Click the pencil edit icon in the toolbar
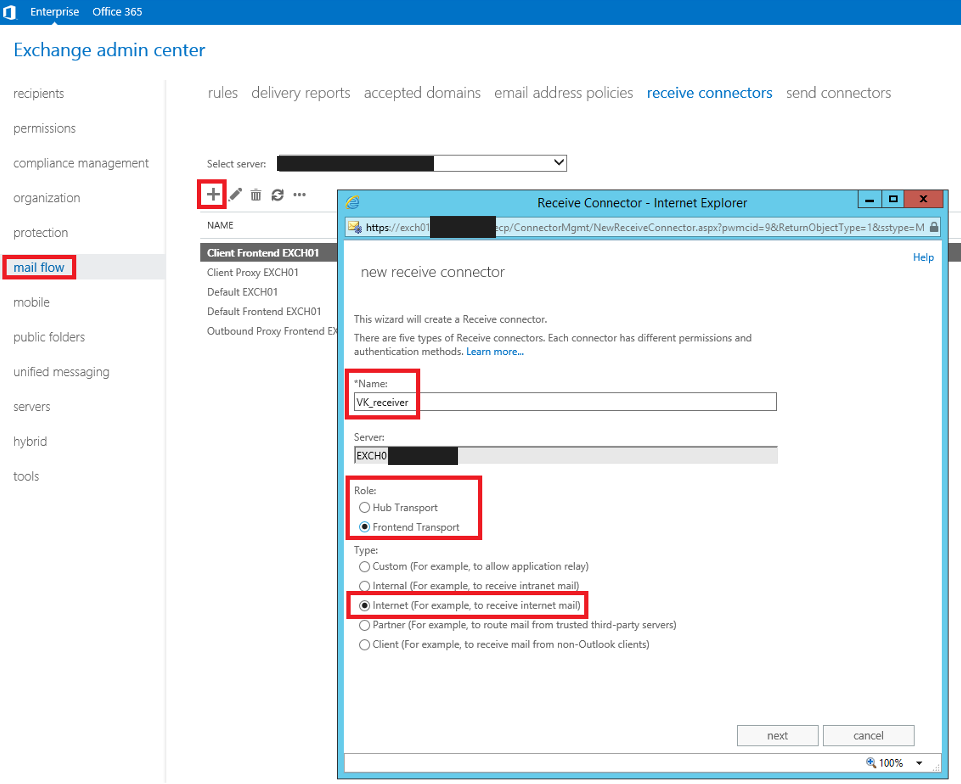This screenshot has width=961, height=784. pyautogui.click(x=236, y=195)
